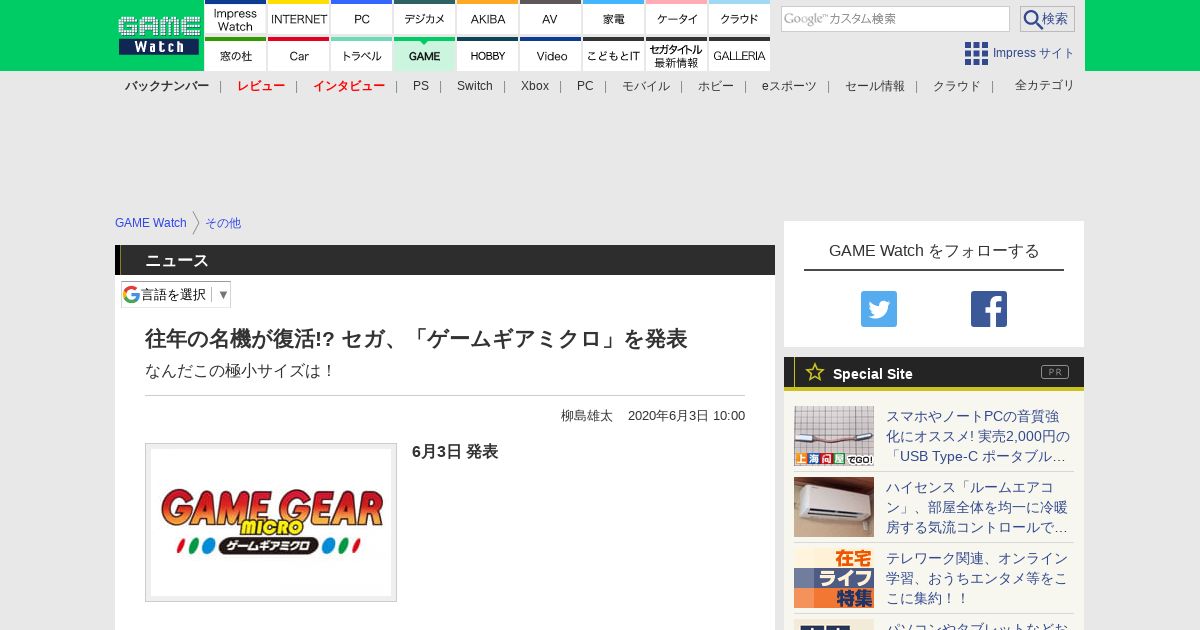The width and height of the screenshot is (1200, 630).
Task: Open the Car Watch tab
Action: click(298, 54)
